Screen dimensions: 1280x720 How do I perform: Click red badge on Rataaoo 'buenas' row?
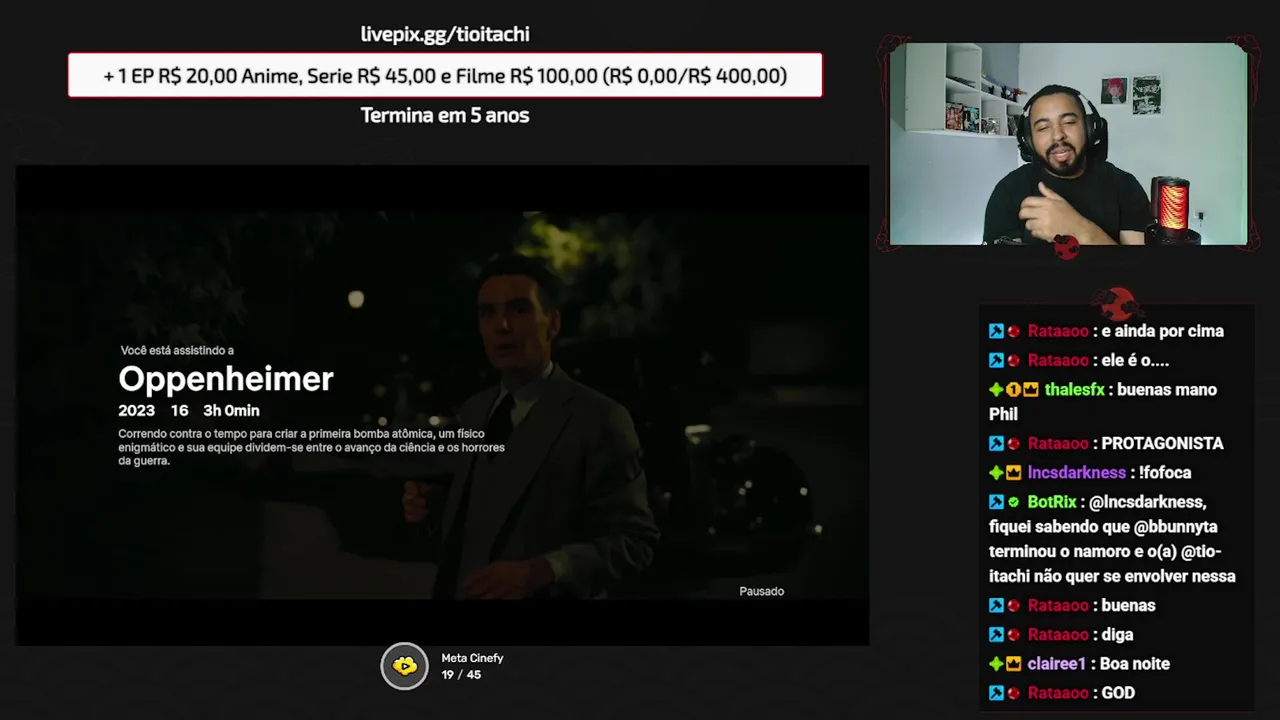pos(1013,605)
